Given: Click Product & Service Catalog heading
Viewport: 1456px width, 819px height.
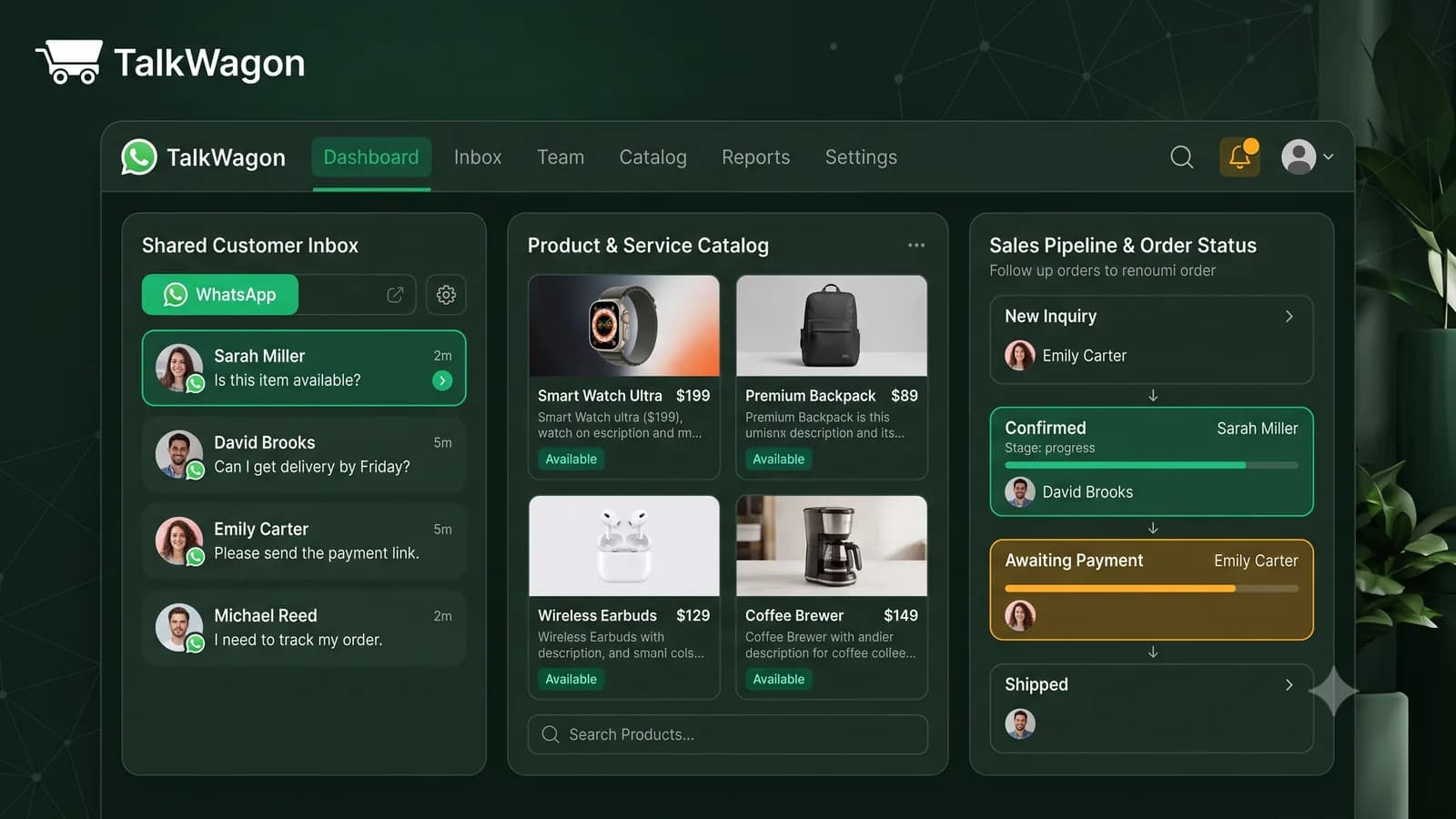Looking at the screenshot, I should coord(648,246).
